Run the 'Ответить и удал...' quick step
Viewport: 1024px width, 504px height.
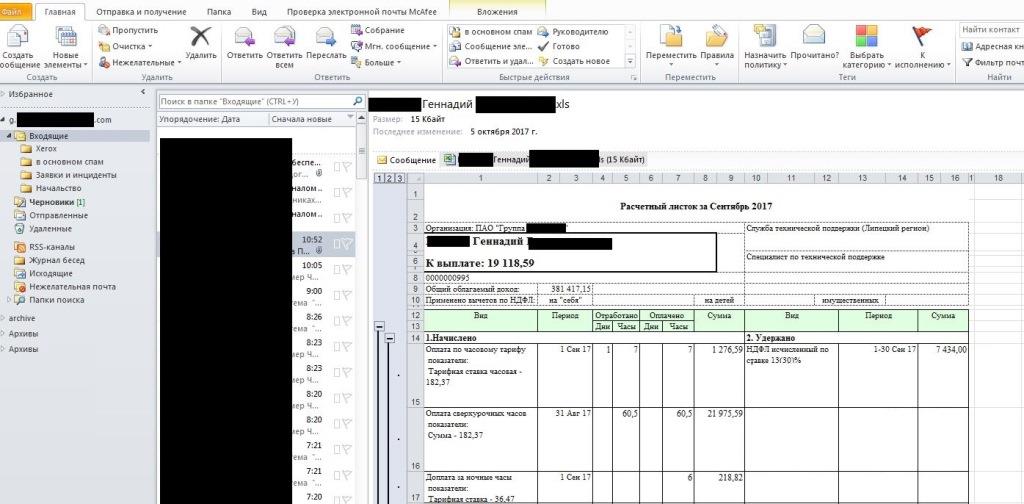(x=490, y=61)
